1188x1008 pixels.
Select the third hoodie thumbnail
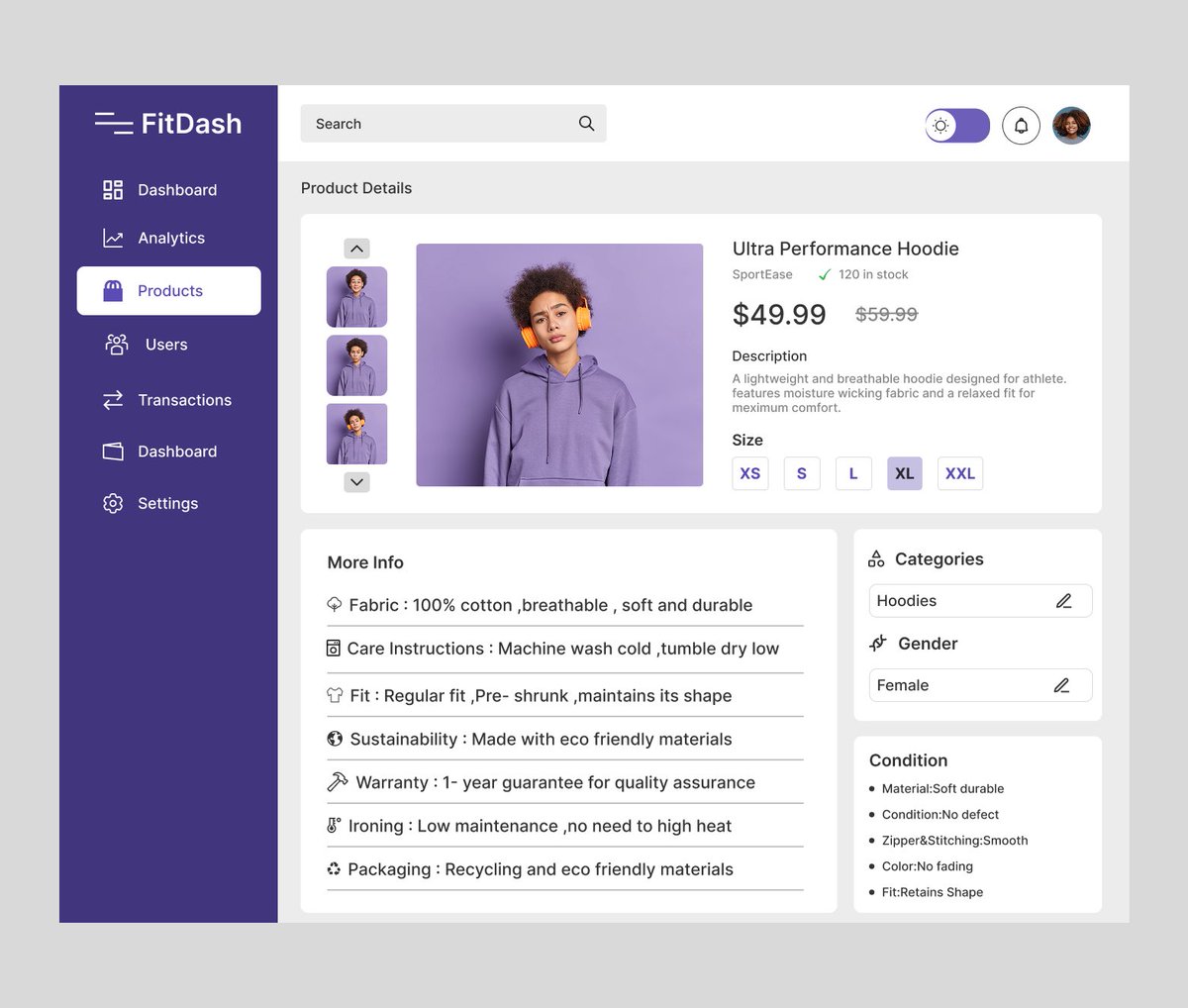(x=356, y=434)
